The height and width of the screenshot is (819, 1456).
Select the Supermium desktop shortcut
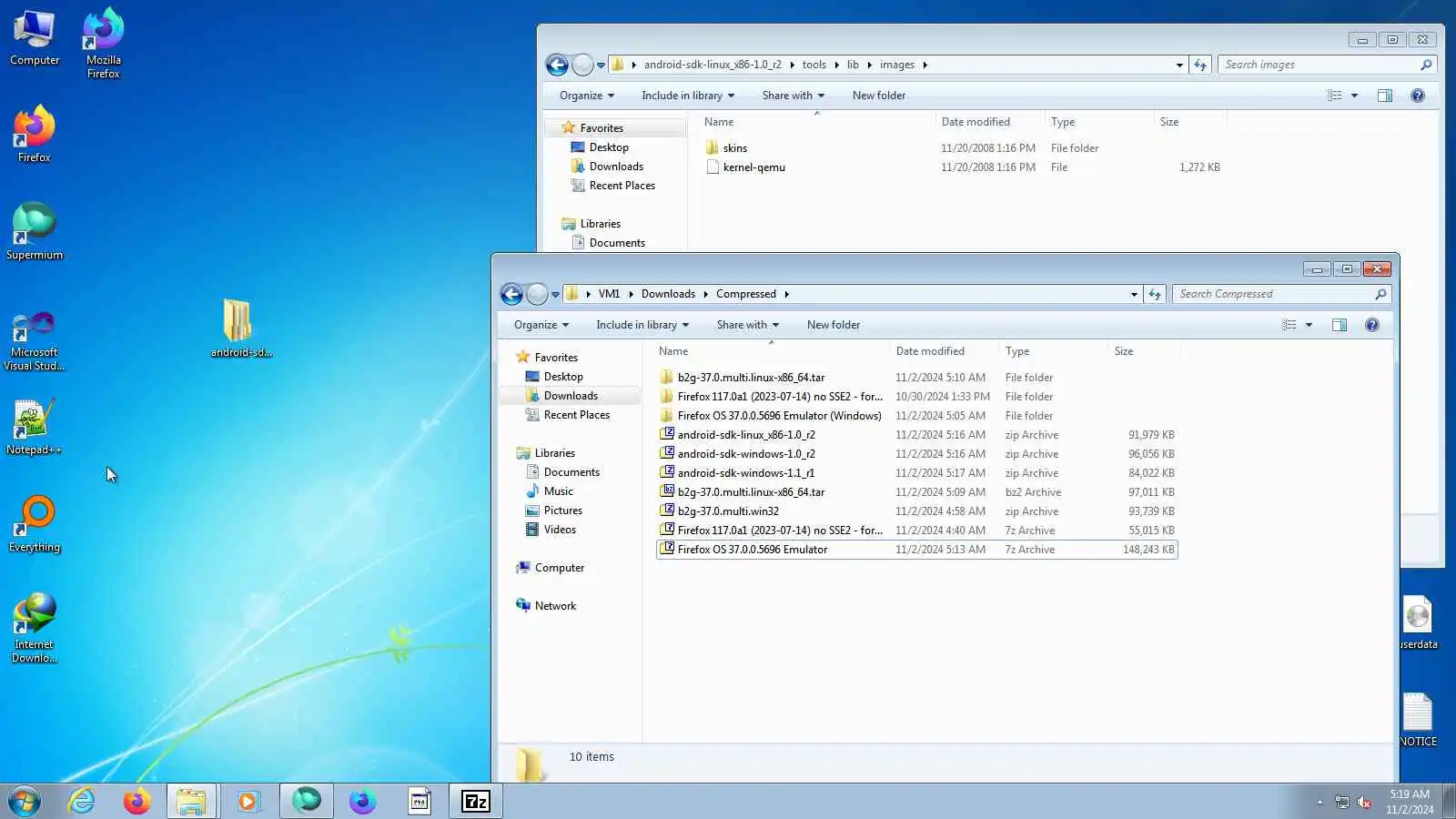pyautogui.click(x=35, y=232)
